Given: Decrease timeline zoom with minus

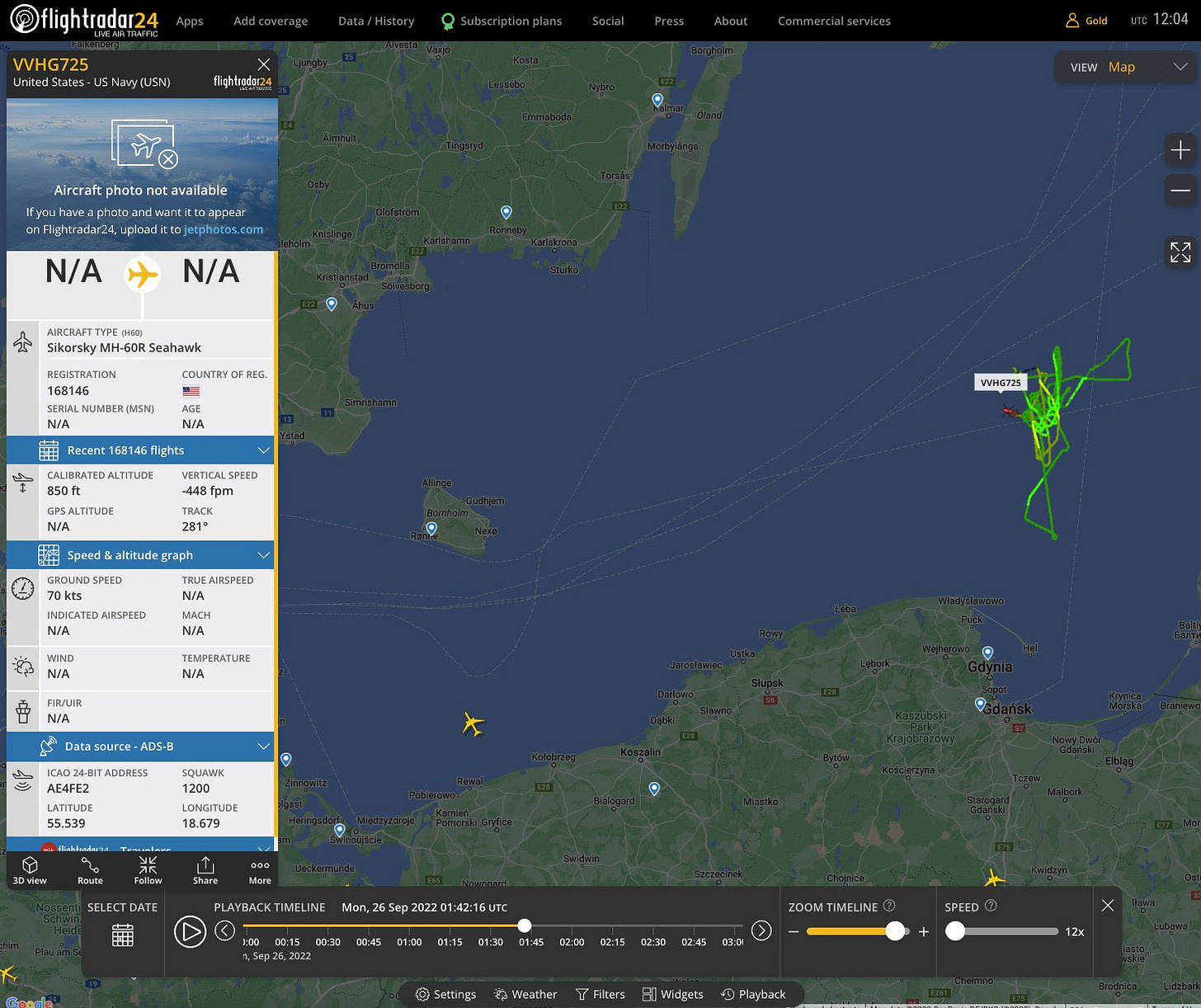Looking at the screenshot, I should (x=794, y=932).
